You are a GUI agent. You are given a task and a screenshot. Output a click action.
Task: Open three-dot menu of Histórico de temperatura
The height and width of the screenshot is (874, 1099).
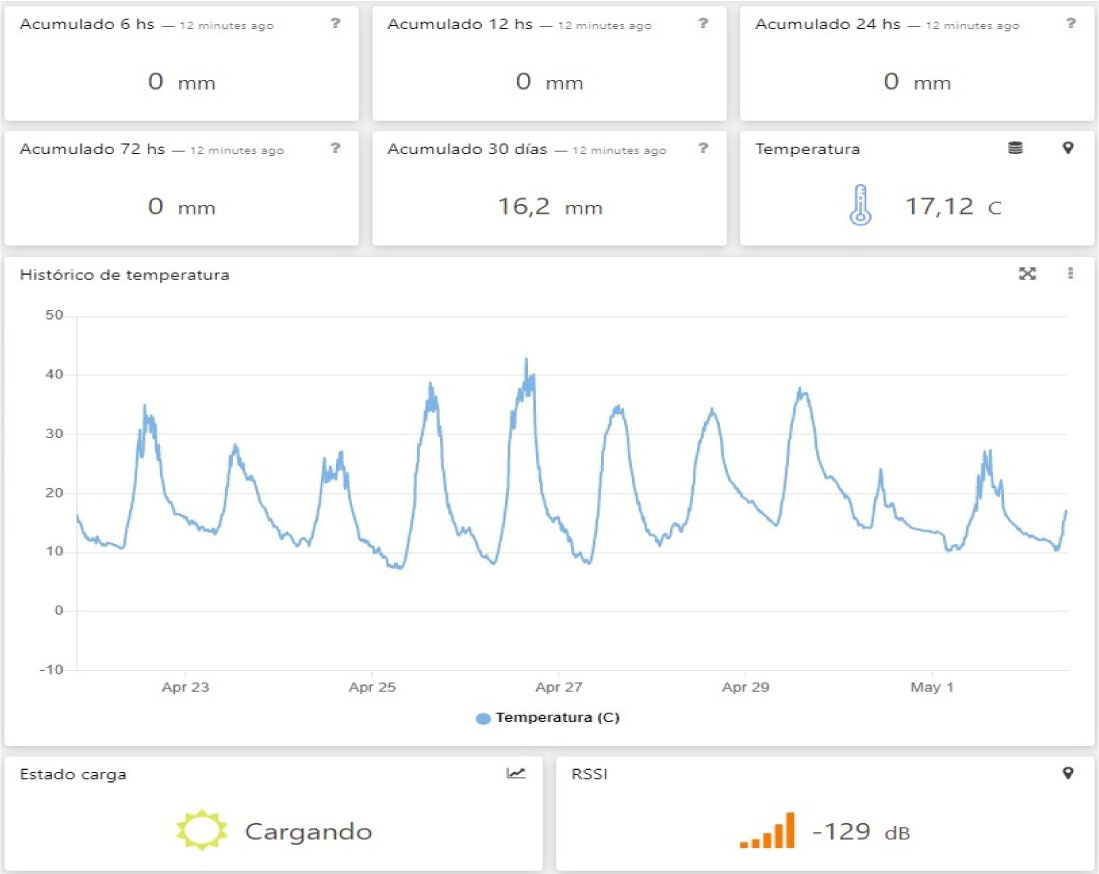[x=1070, y=274]
